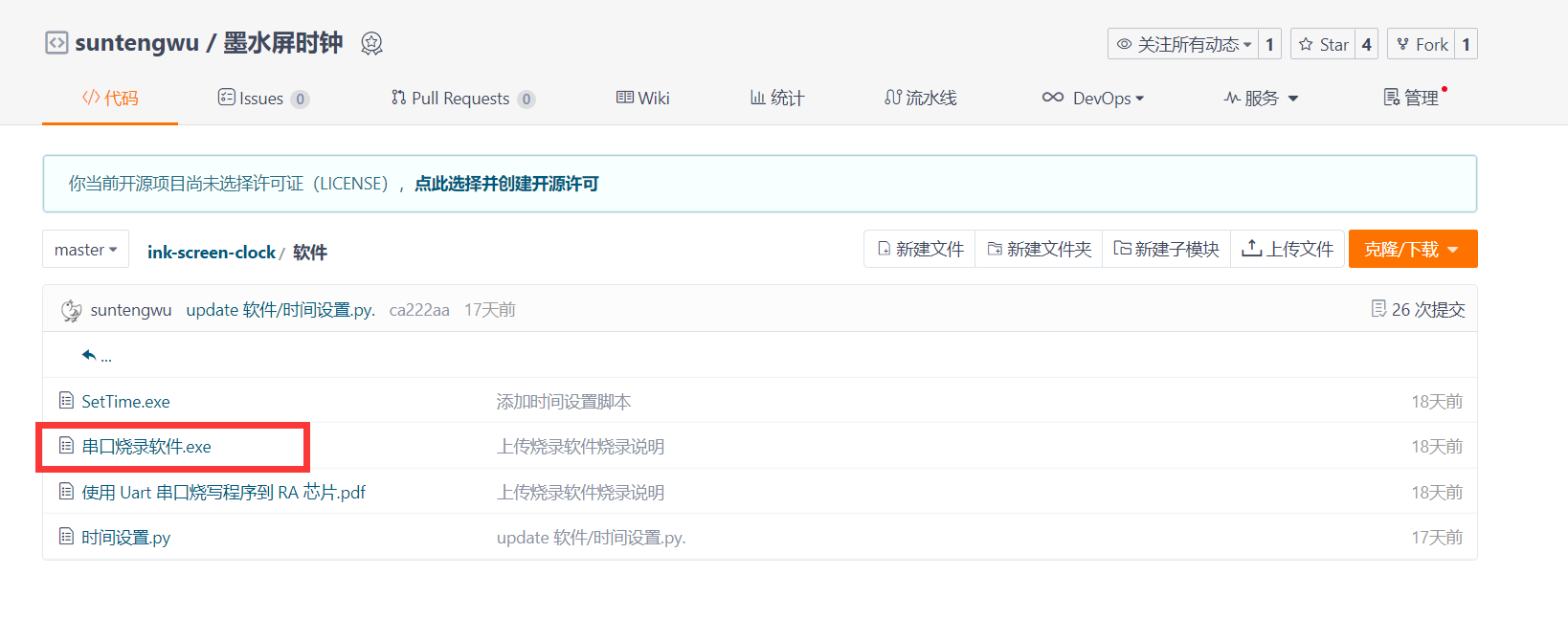Click suntengwu committer avatar icon
1568x619 pixels.
coord(71,310)
